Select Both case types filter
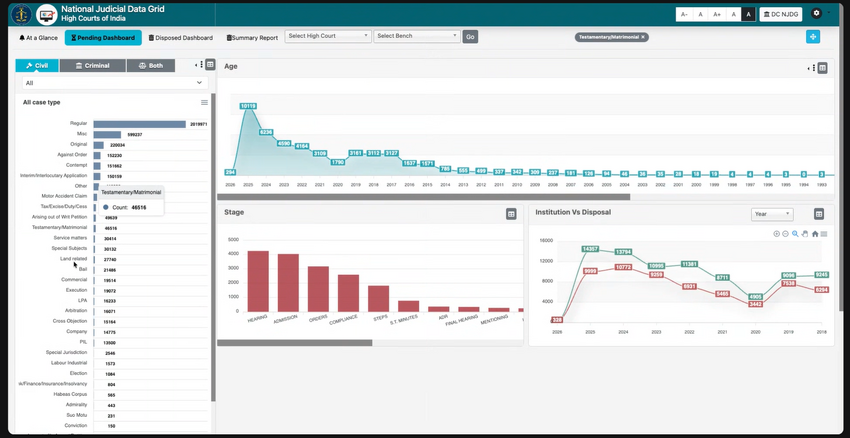The width and height of the screenshot is (850, 438). click(151, 65)
